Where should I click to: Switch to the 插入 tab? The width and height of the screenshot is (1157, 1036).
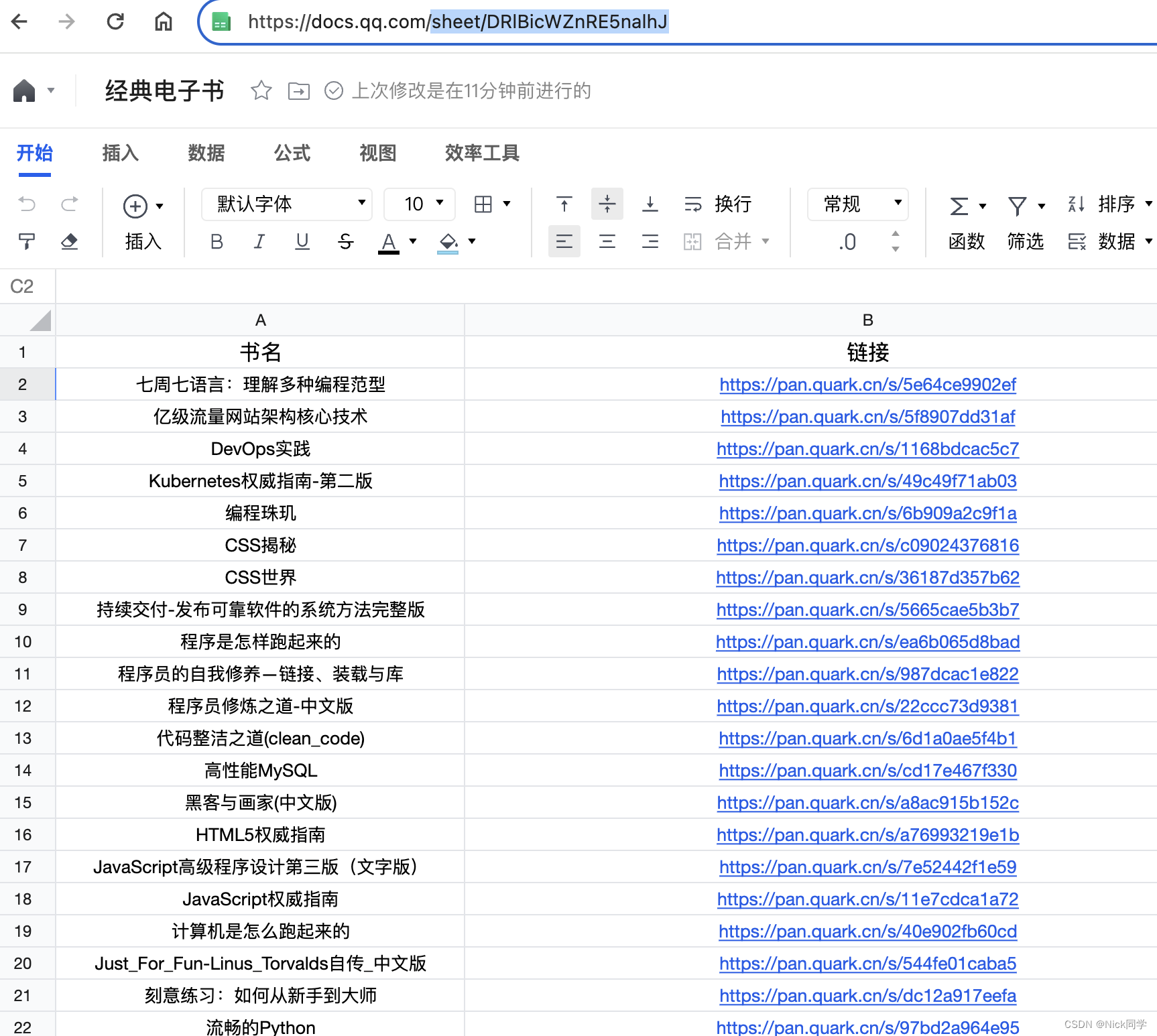point(121,153)
